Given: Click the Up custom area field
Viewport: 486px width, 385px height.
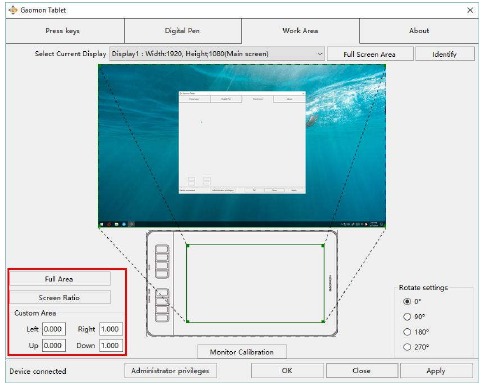Looking at the screenshot, I should (54, 345).
